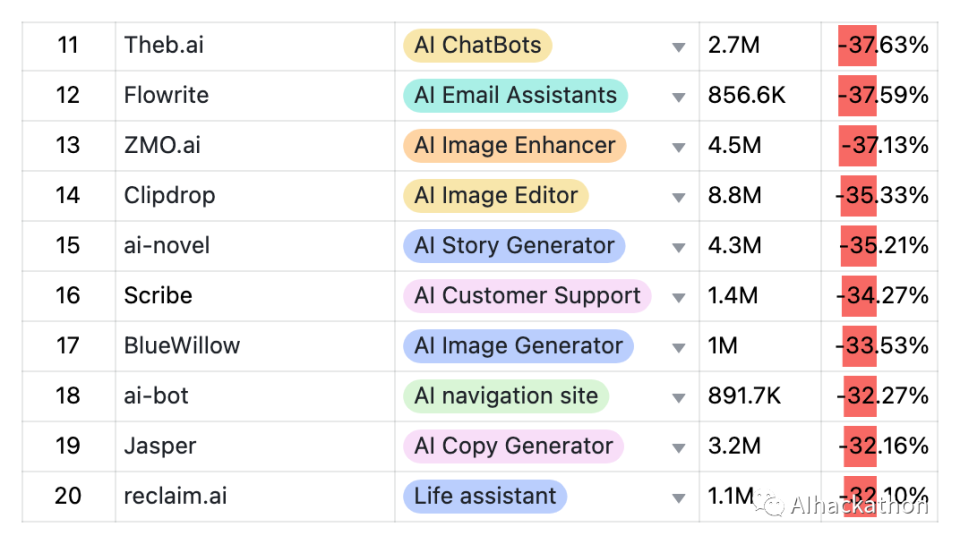Click the AIhackathon watermark logo icon
This screenshot has height=544, width=960.
[x=769, y=504]
